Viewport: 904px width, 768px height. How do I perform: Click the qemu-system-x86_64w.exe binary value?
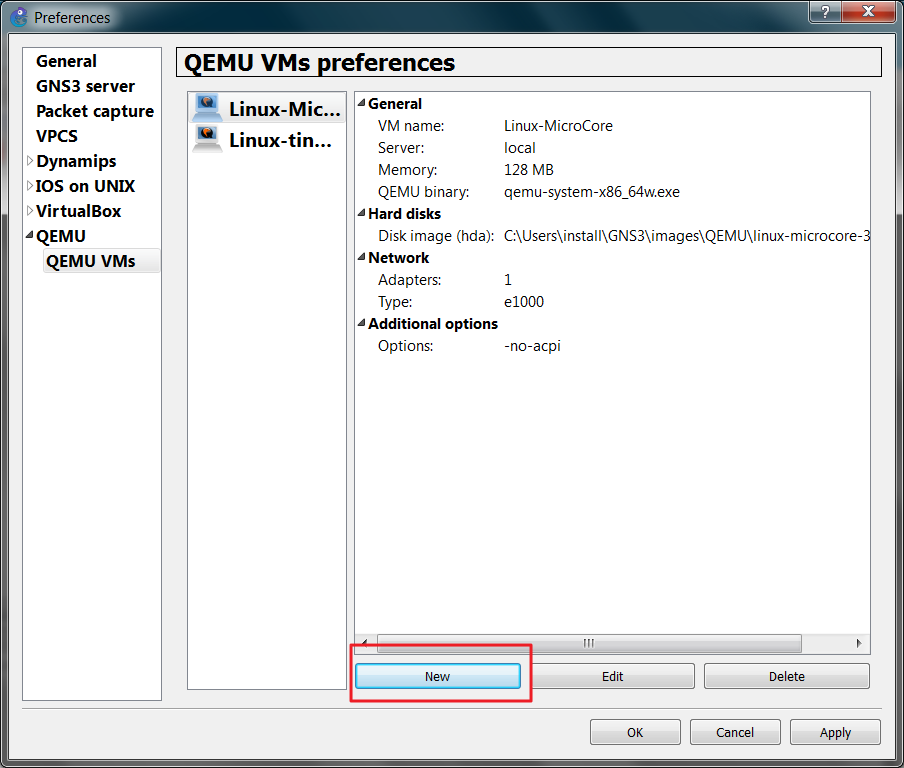(592, 191)
